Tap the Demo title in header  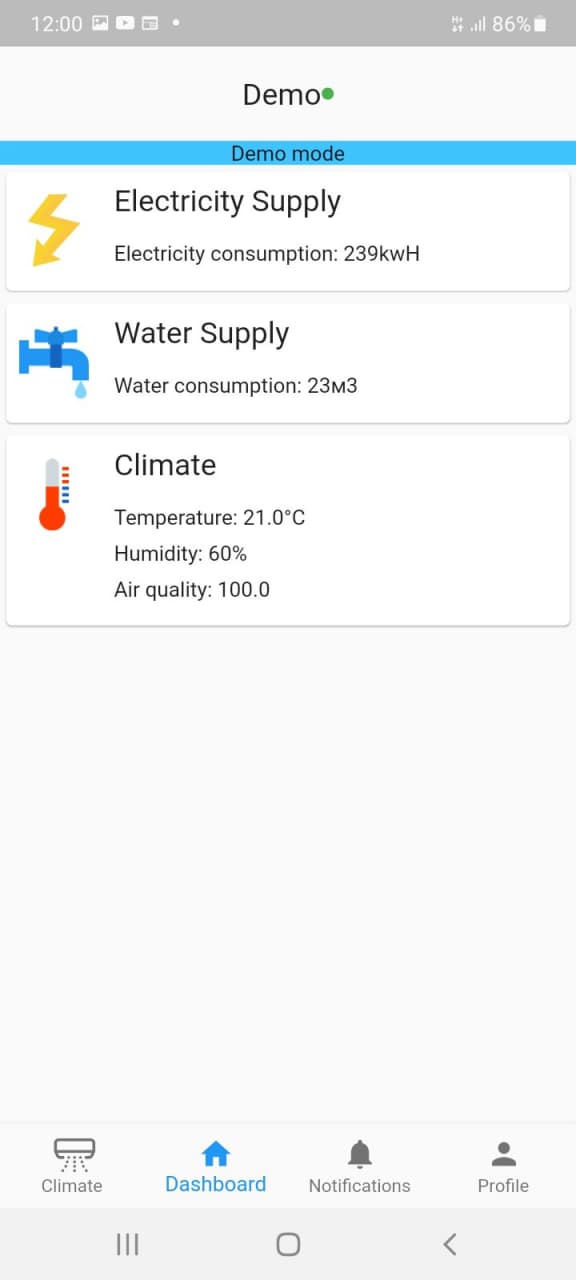pyautogui.click(x=281, y=95)
